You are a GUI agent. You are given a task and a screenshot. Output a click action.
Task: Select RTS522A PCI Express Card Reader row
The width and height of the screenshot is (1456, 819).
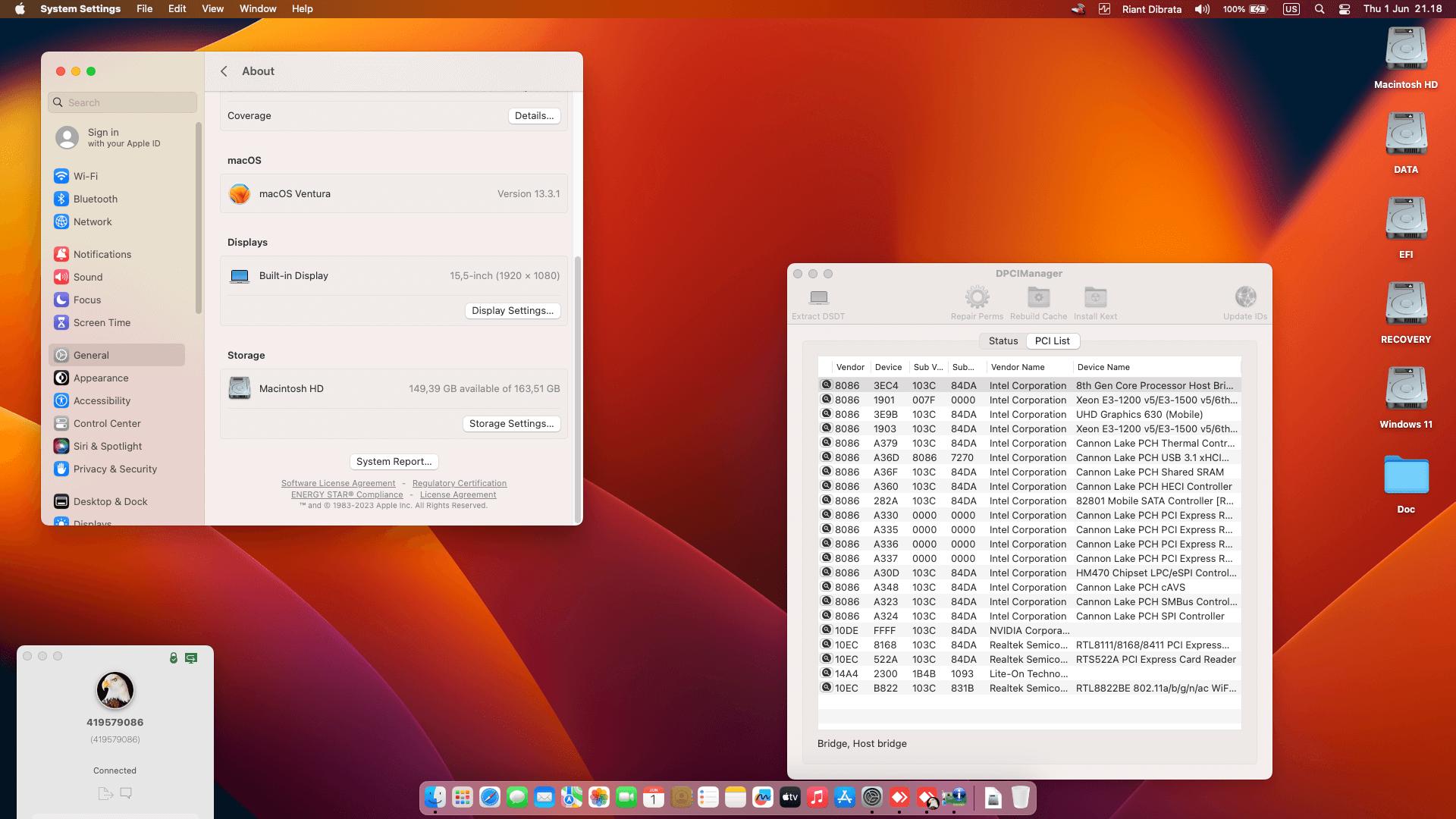coord(1030,660)
